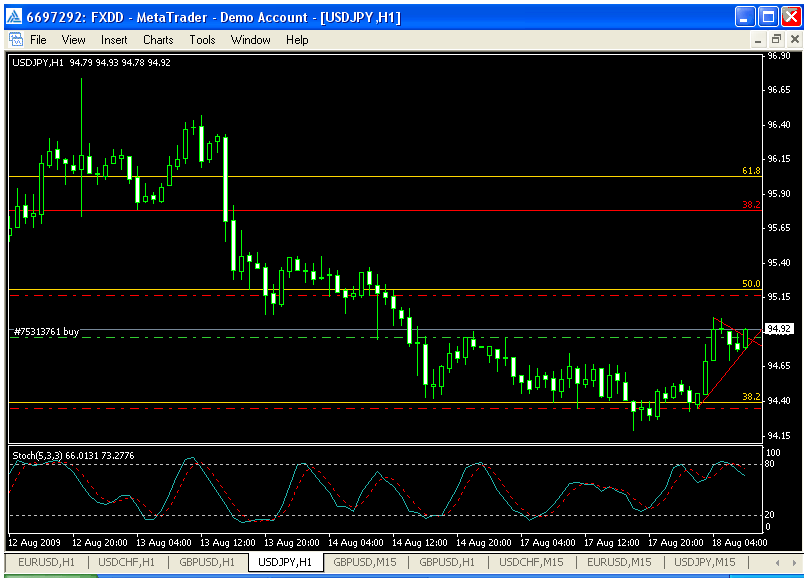
Task: Expand the Charts menu
Action: click(x=158, y=40)
